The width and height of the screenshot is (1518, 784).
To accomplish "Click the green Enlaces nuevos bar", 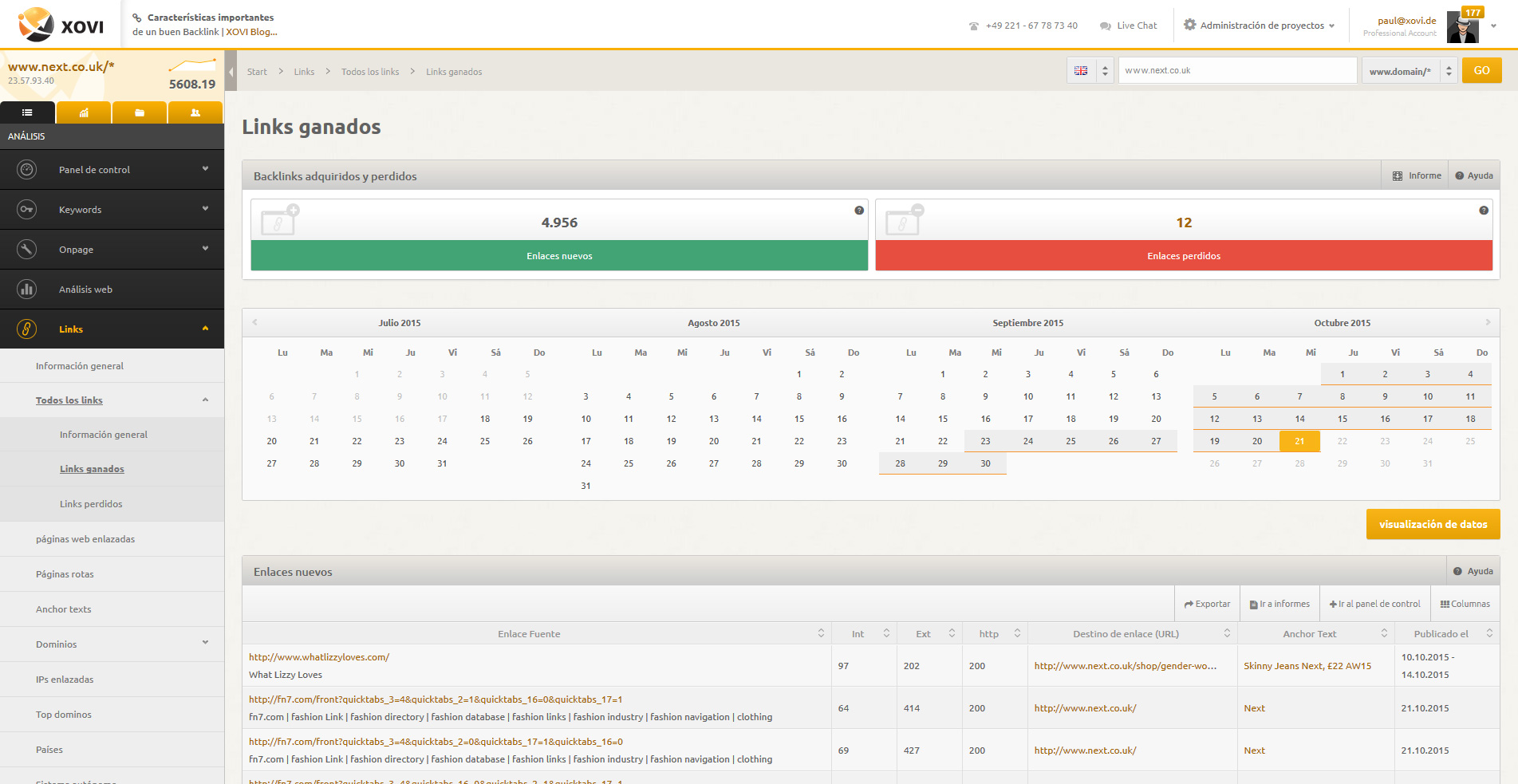I will tap(559, 256).
